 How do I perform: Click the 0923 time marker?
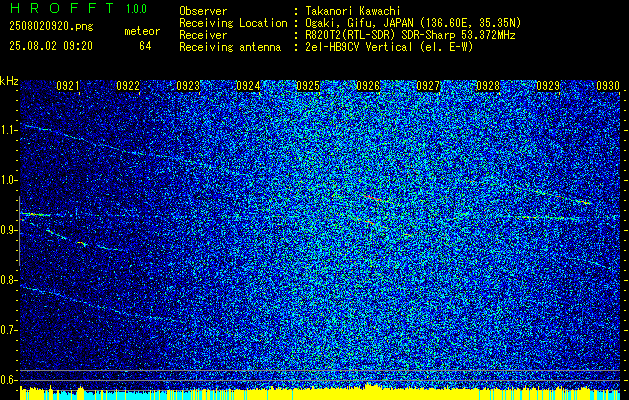click(x=188, y=86)
